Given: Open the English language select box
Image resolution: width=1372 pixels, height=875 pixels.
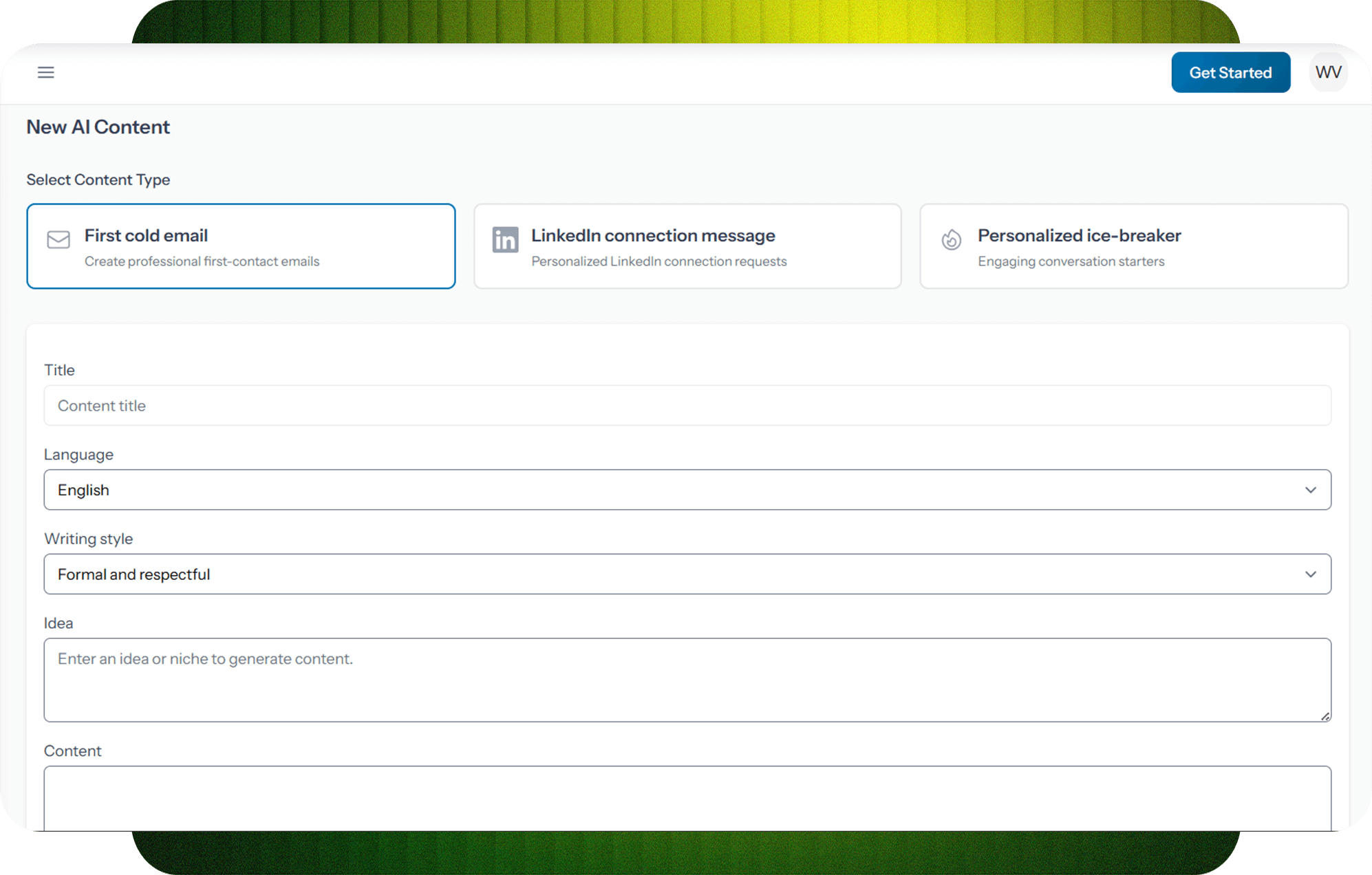Looking at the screenshot, I should click(619, 490).
